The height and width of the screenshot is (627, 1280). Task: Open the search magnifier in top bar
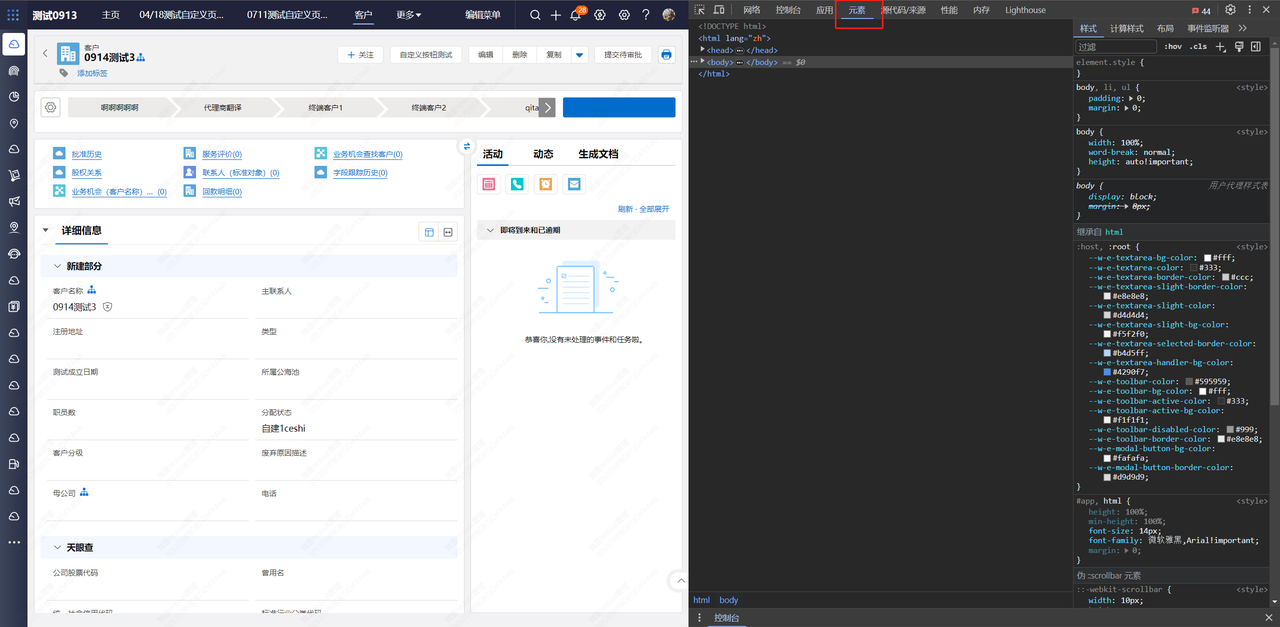pyautogui.click(x=535, y=15)
